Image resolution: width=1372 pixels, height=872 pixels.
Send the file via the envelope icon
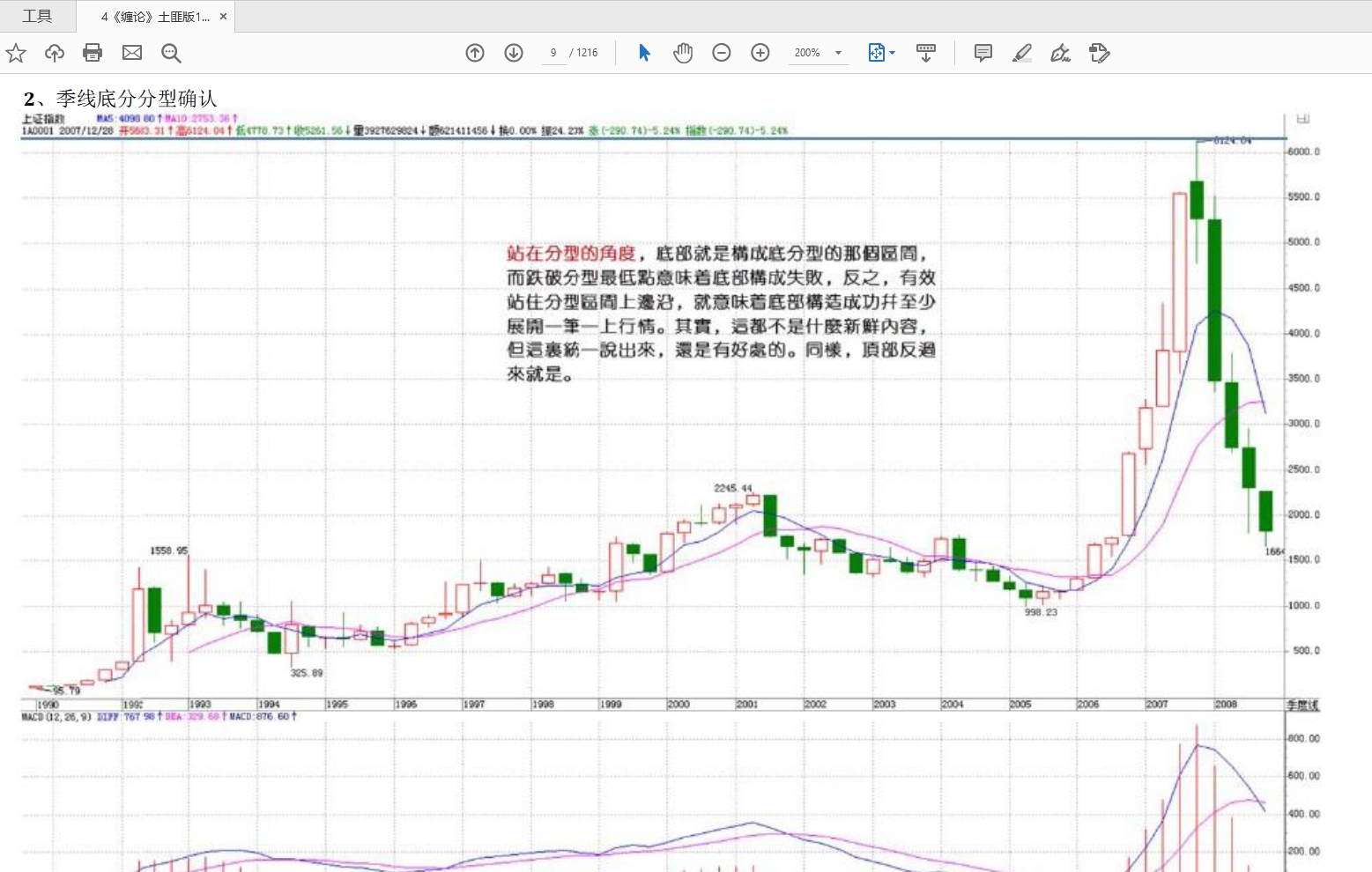tap(132, 53)
